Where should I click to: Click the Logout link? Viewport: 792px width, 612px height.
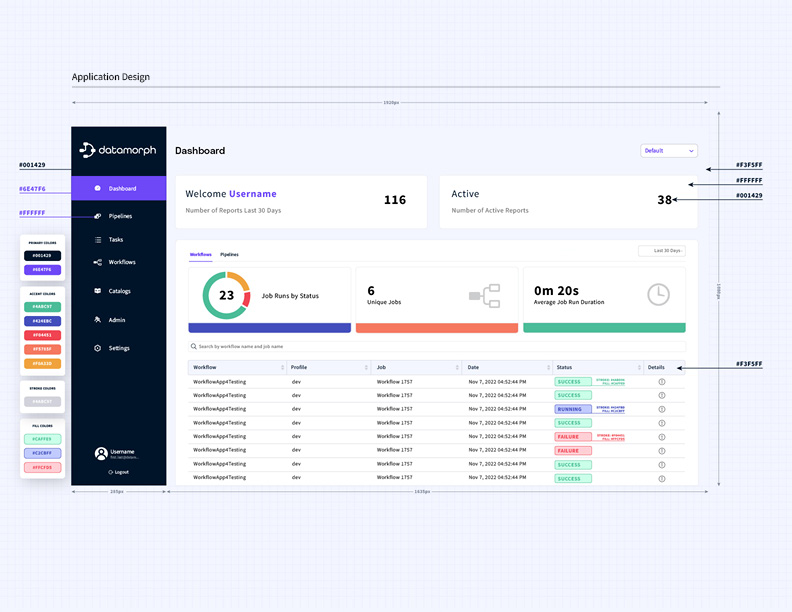[x=119, y=472]
